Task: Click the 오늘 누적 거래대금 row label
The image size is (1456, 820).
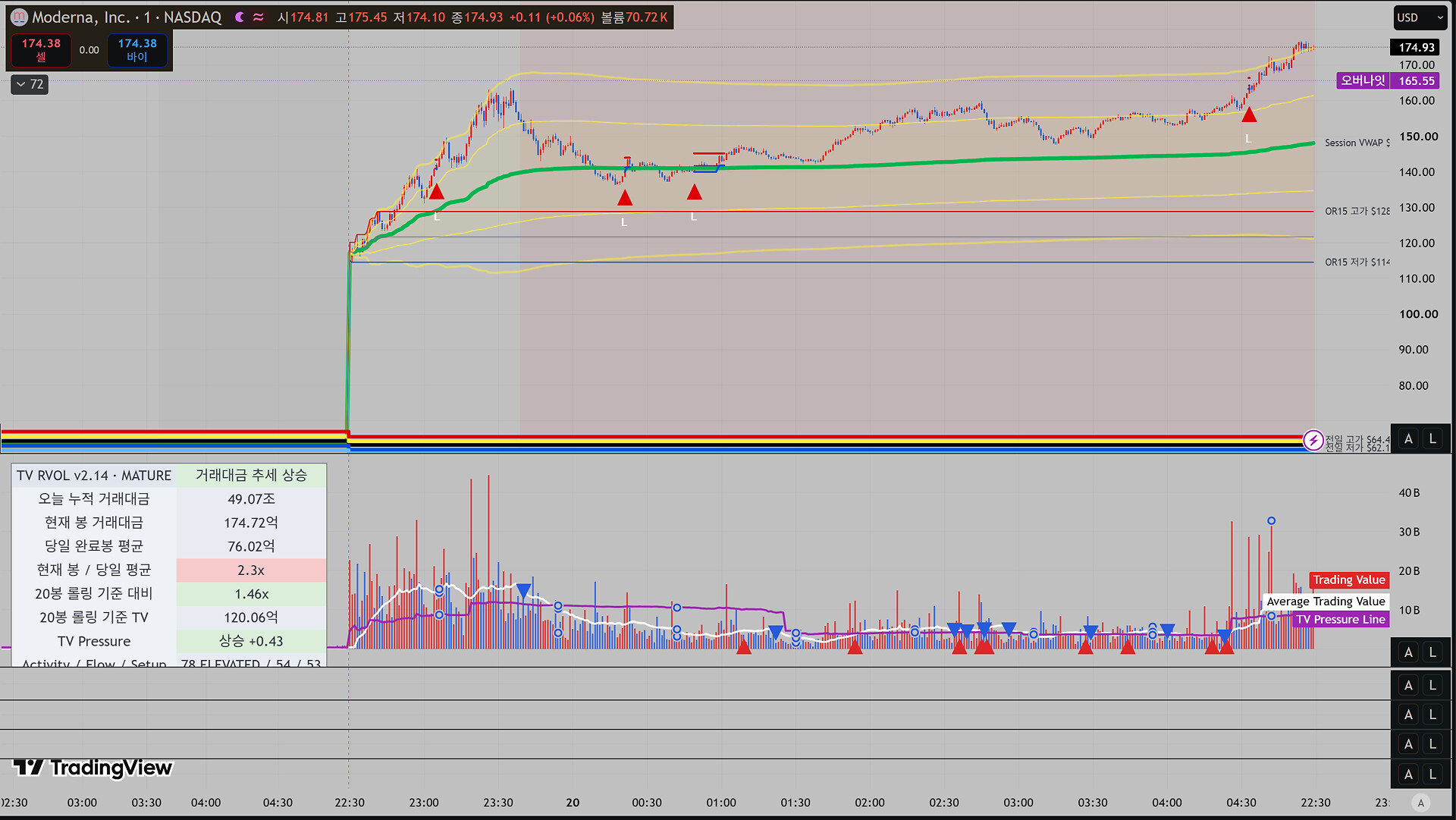Action: 94,499
